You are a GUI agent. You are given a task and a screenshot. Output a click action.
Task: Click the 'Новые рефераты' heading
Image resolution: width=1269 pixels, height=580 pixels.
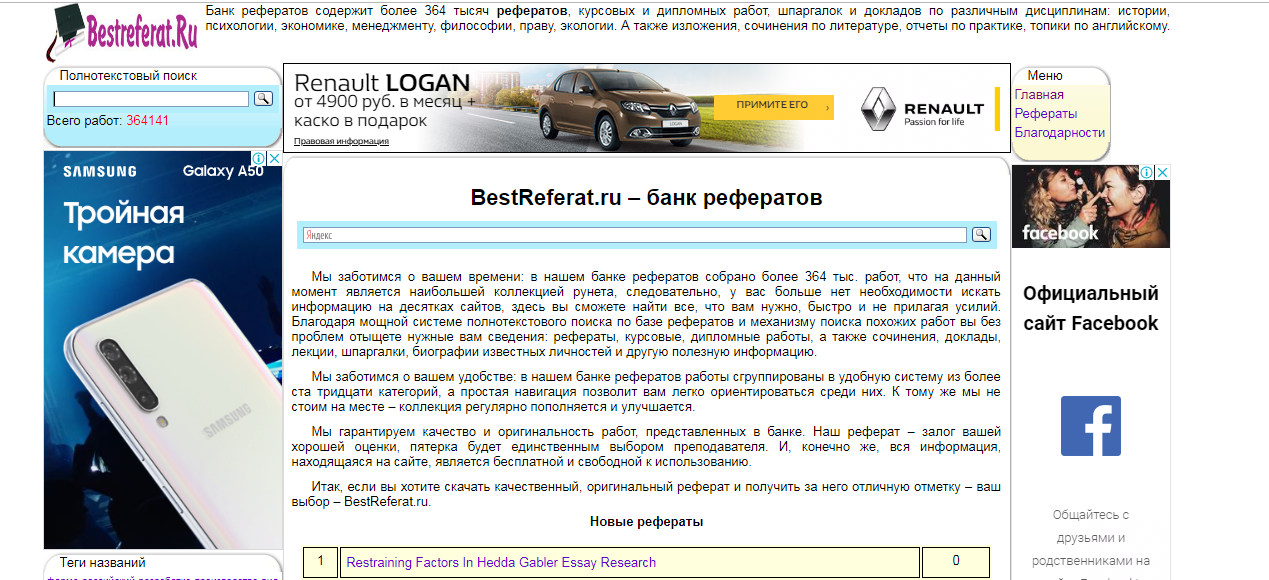pos(646,522)
